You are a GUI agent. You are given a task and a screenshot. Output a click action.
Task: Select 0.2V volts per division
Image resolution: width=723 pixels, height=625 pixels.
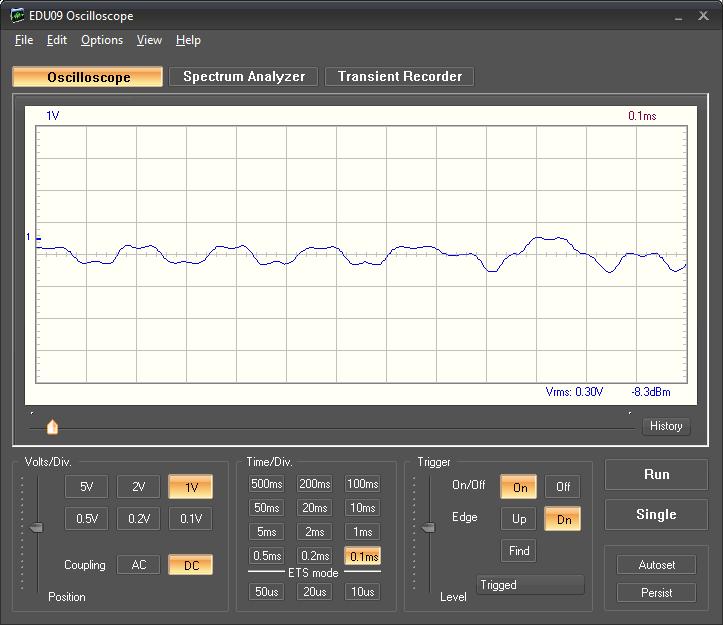[x=138, y=519]
